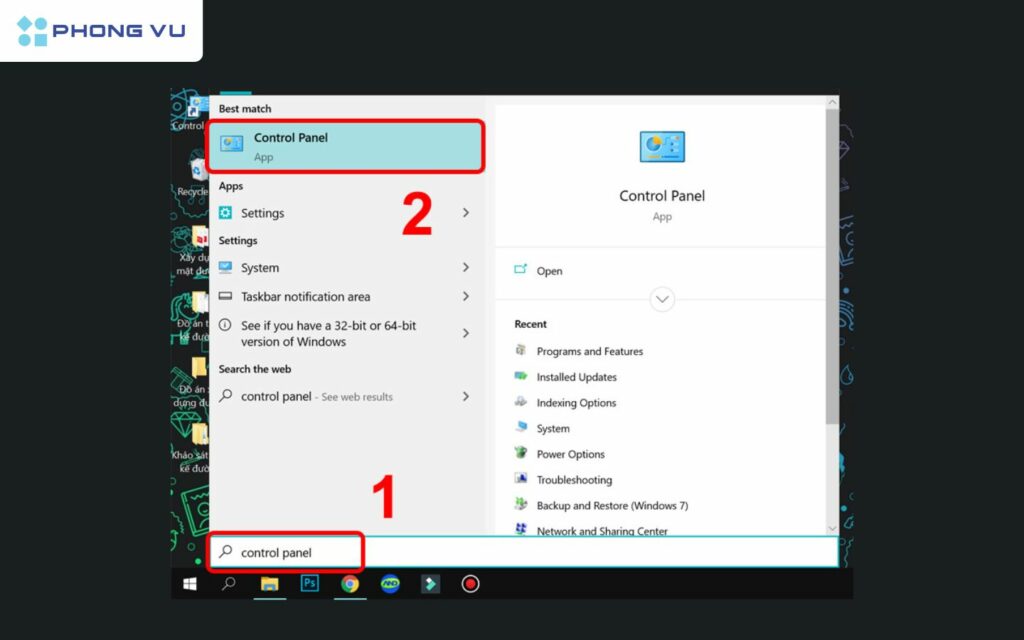Select the 32-bit or 64-bit version result
This screenshot has width=1024, height=640.
(330, 334)
